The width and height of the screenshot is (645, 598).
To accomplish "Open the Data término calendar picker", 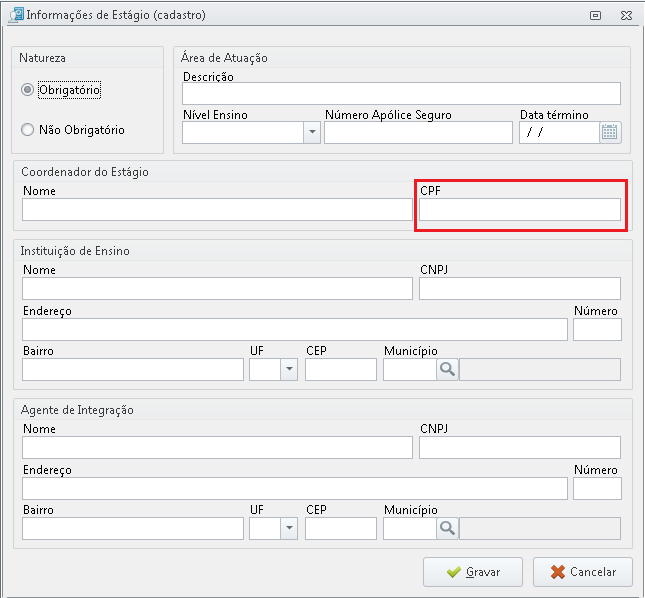I will (x=610, y=132).
